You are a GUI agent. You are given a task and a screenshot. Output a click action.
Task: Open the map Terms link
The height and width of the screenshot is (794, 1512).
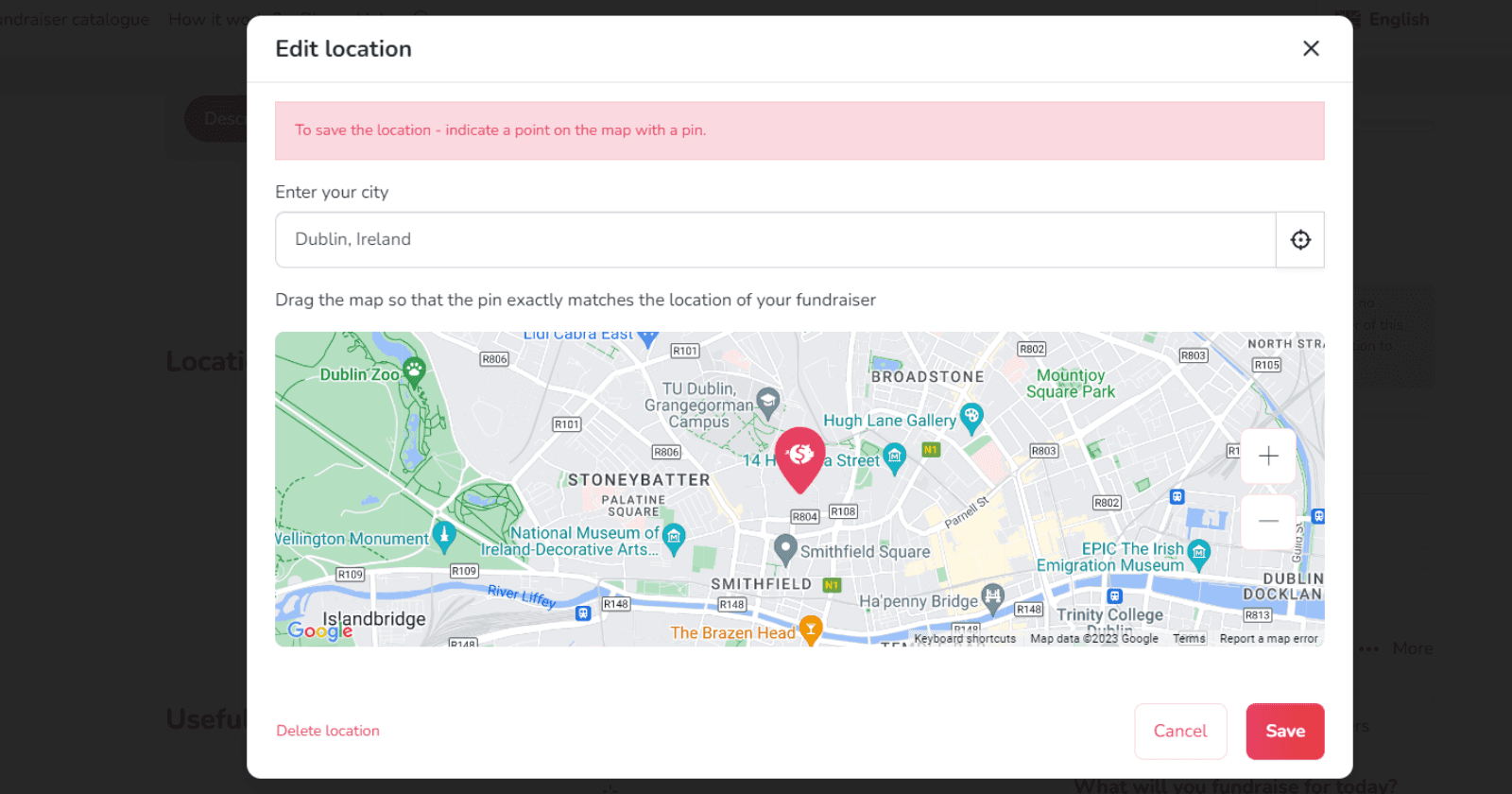pos(1189,639)
